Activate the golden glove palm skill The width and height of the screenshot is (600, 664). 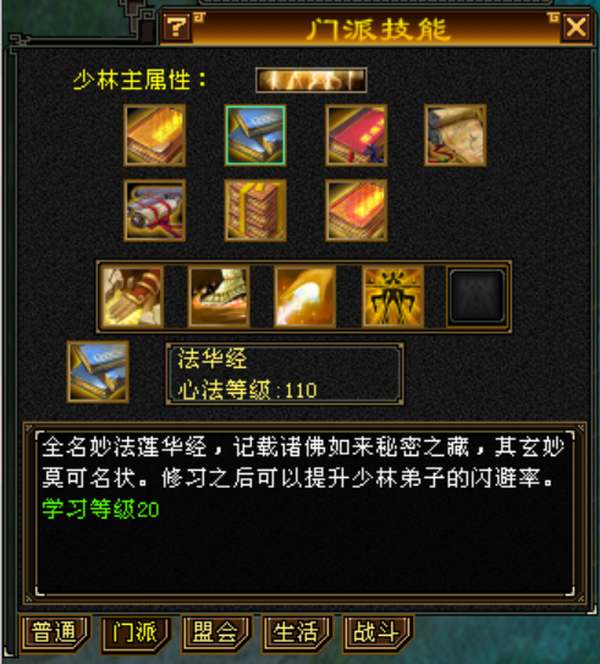133,297
